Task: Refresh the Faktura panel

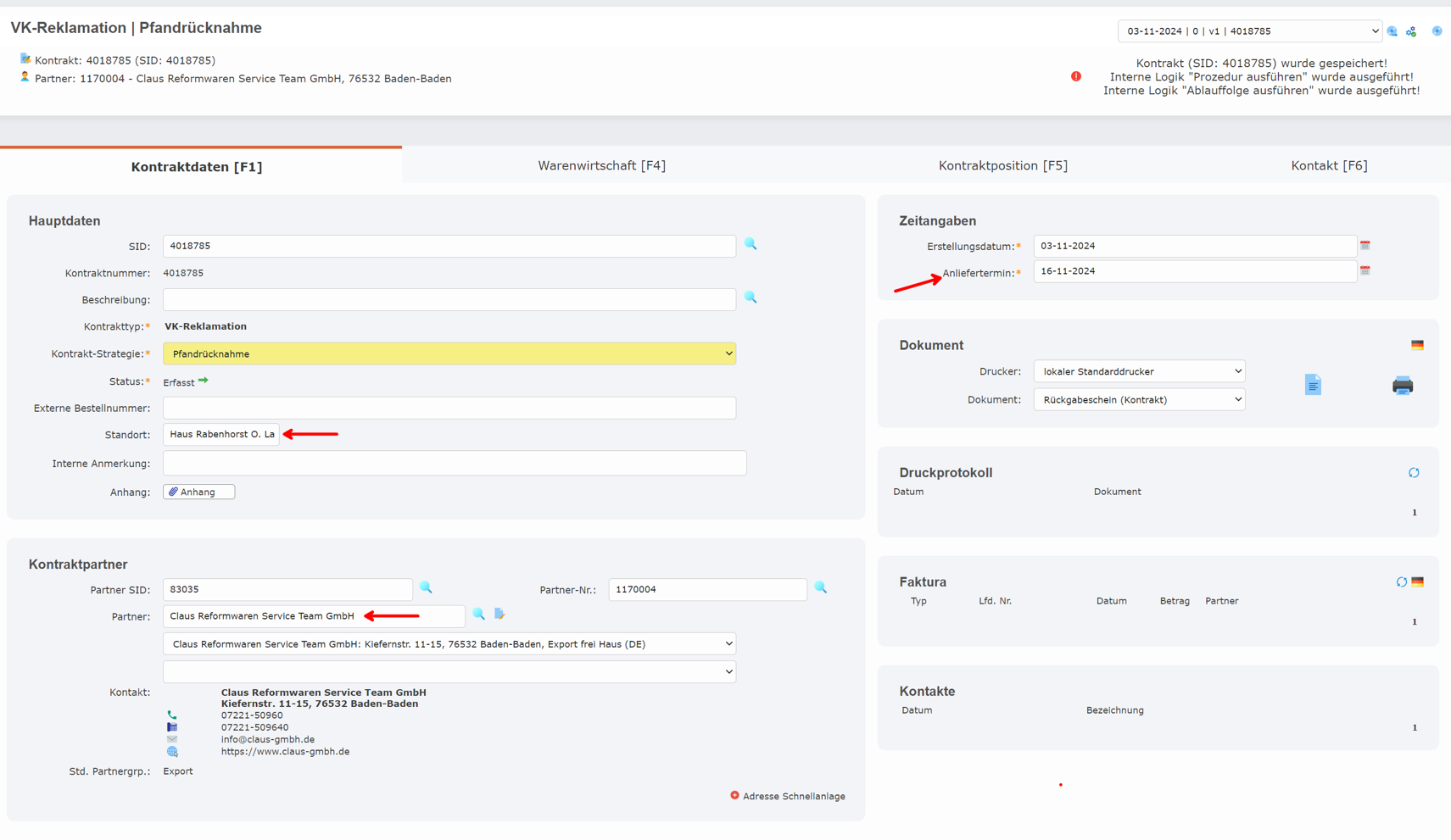Action: [x=1401, y=582]
